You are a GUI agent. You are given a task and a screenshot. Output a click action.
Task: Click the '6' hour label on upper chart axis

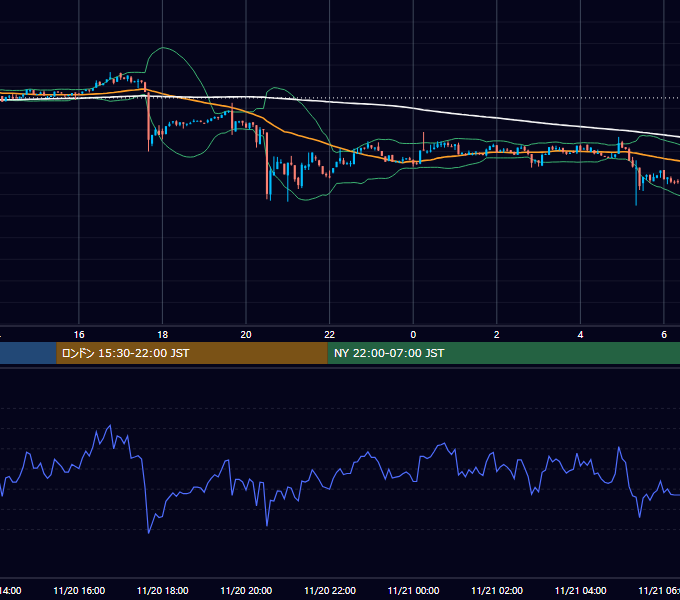click(x=664, y=335)
